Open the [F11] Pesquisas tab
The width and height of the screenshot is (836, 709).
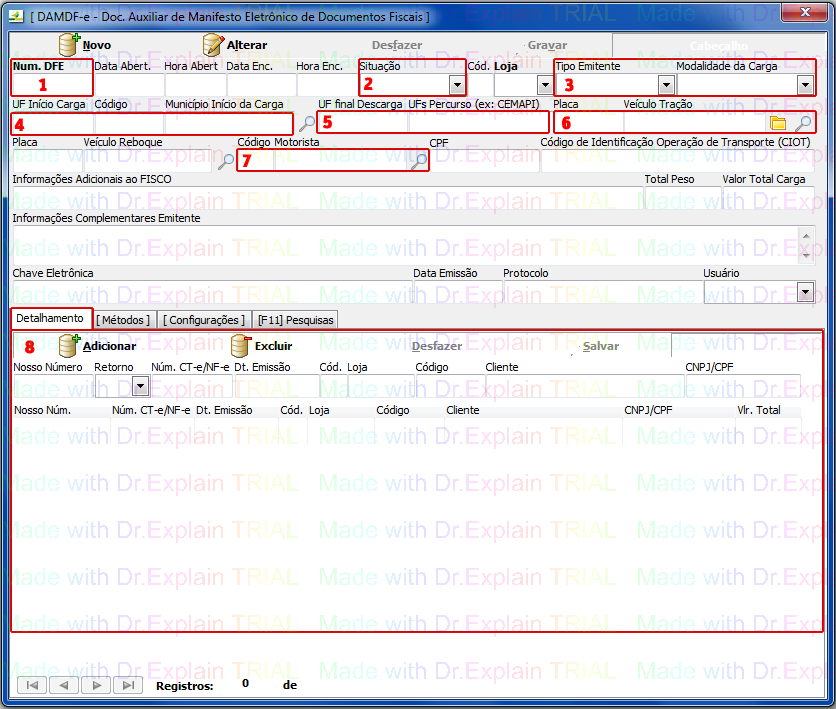click(295, 319)
